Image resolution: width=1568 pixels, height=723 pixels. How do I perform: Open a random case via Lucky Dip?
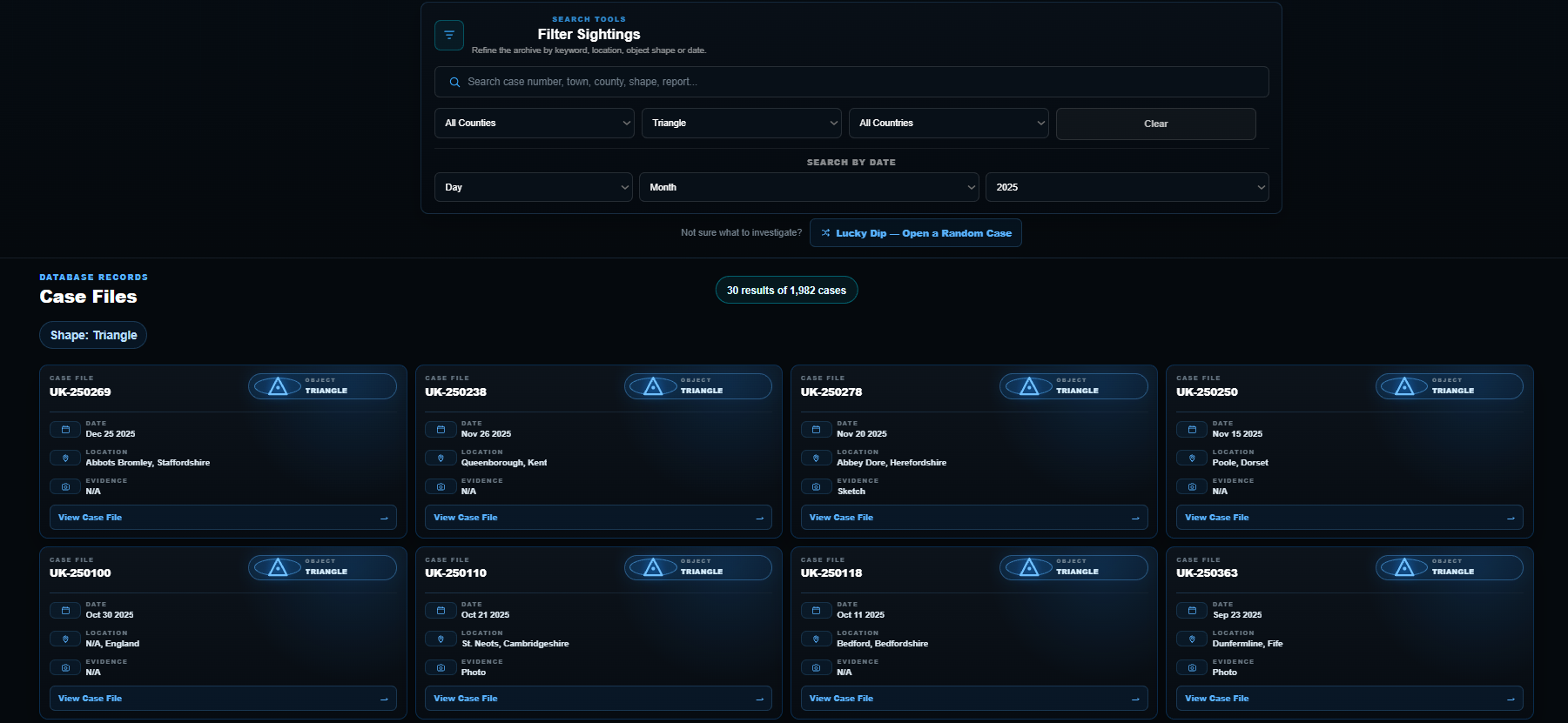pos(916,233)
